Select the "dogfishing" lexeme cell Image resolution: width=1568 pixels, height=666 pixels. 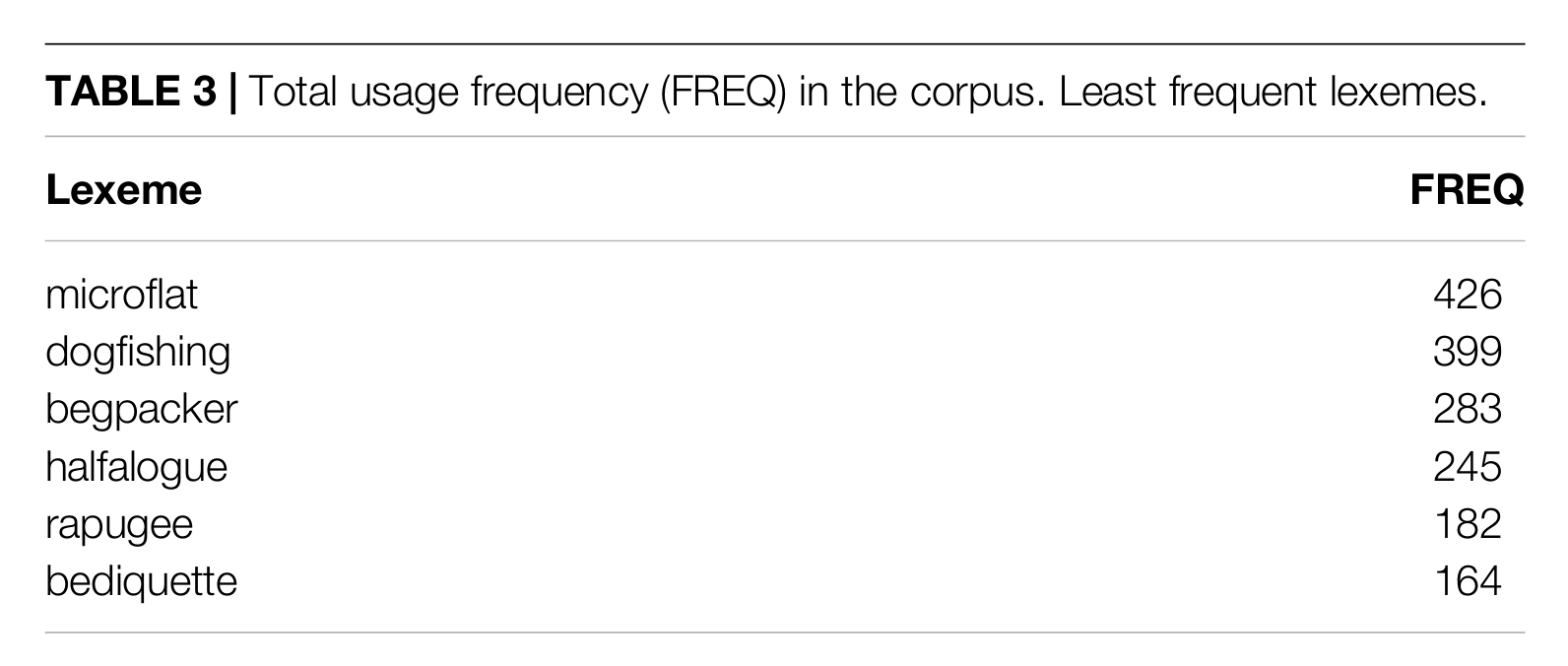pyautogui.click(x=138, y=353)
